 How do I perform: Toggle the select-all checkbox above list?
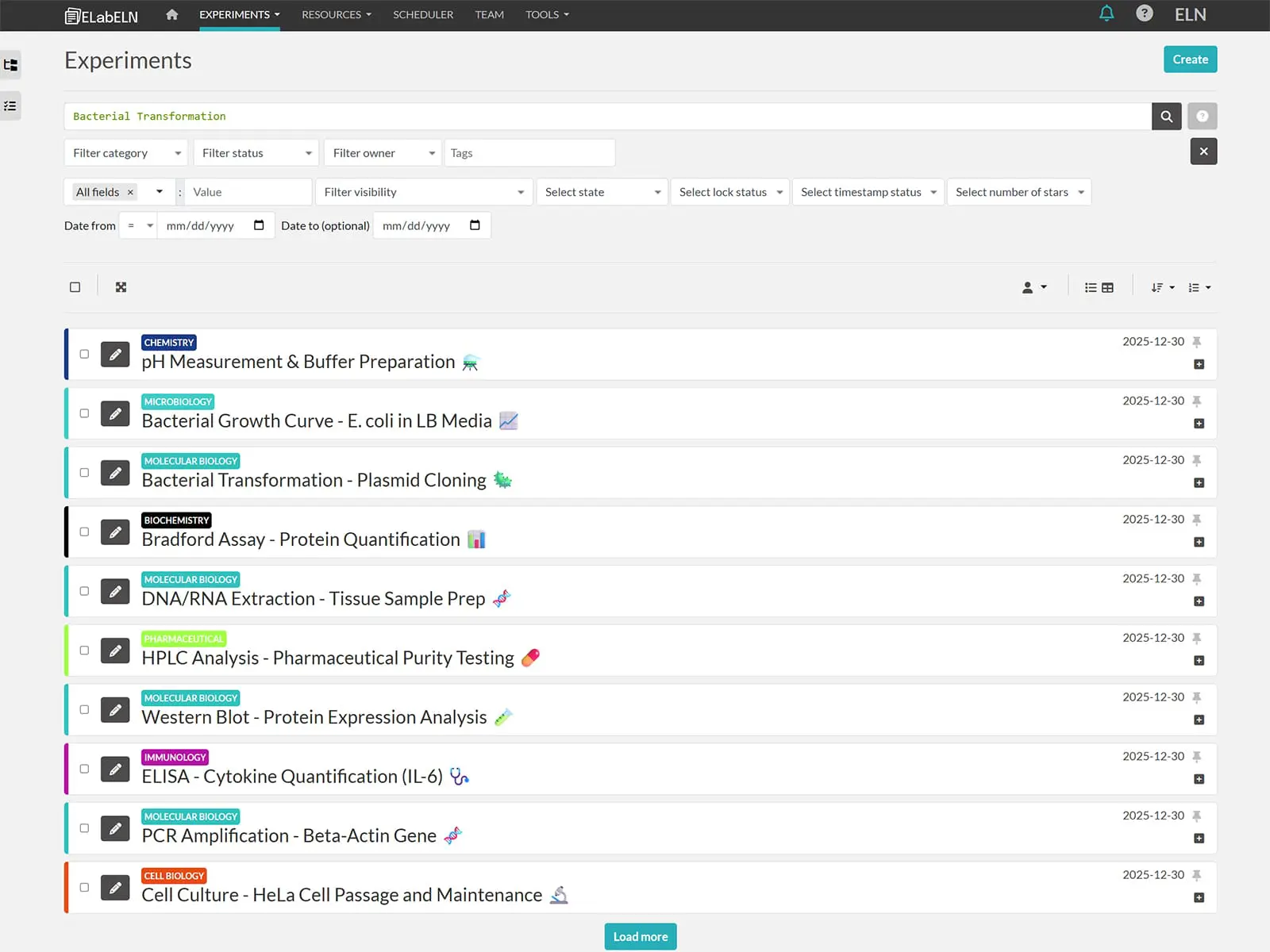(x=75, y=287)
